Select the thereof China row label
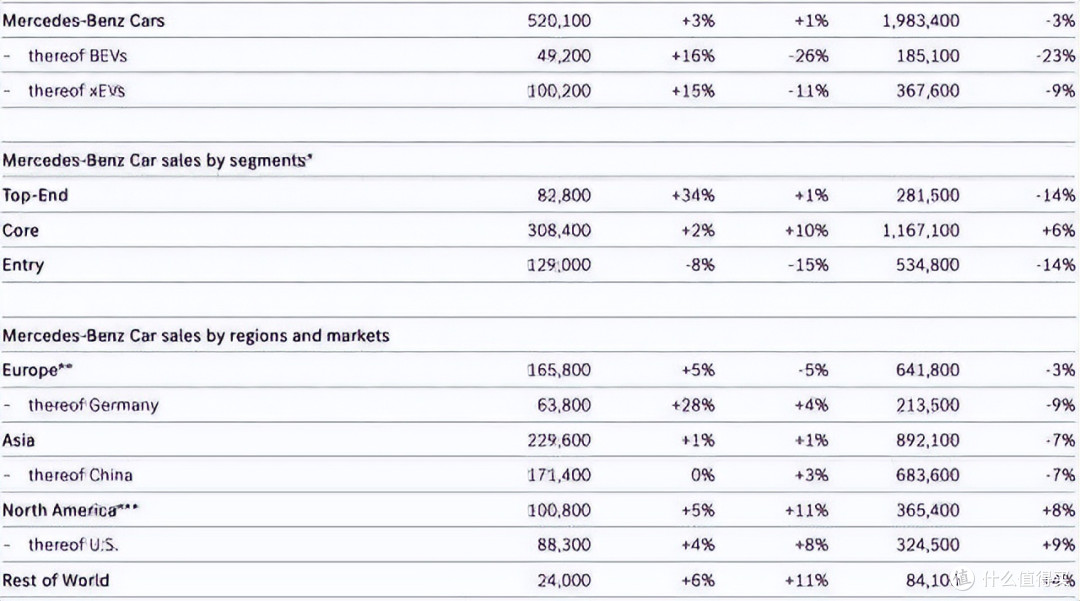The width and height of the screenshot is (1080, 601). [x=80, y=475]
